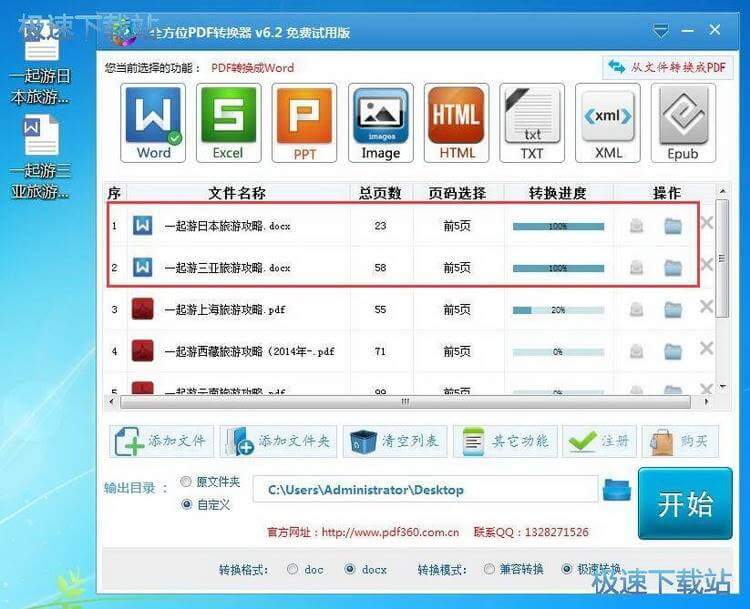Viewport: 750px width, 609px height.
Task: Click Word file icon of row 2
Action: pyautogui.click(x=143, y=267)
